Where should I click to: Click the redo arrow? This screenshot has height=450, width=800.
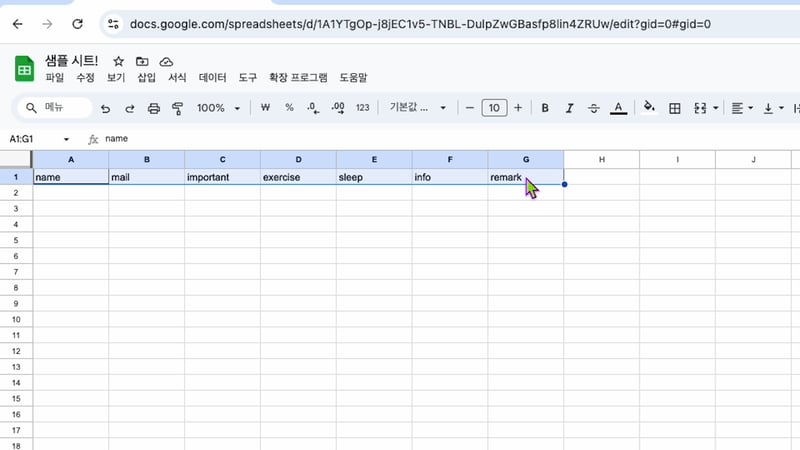point(130,108)
